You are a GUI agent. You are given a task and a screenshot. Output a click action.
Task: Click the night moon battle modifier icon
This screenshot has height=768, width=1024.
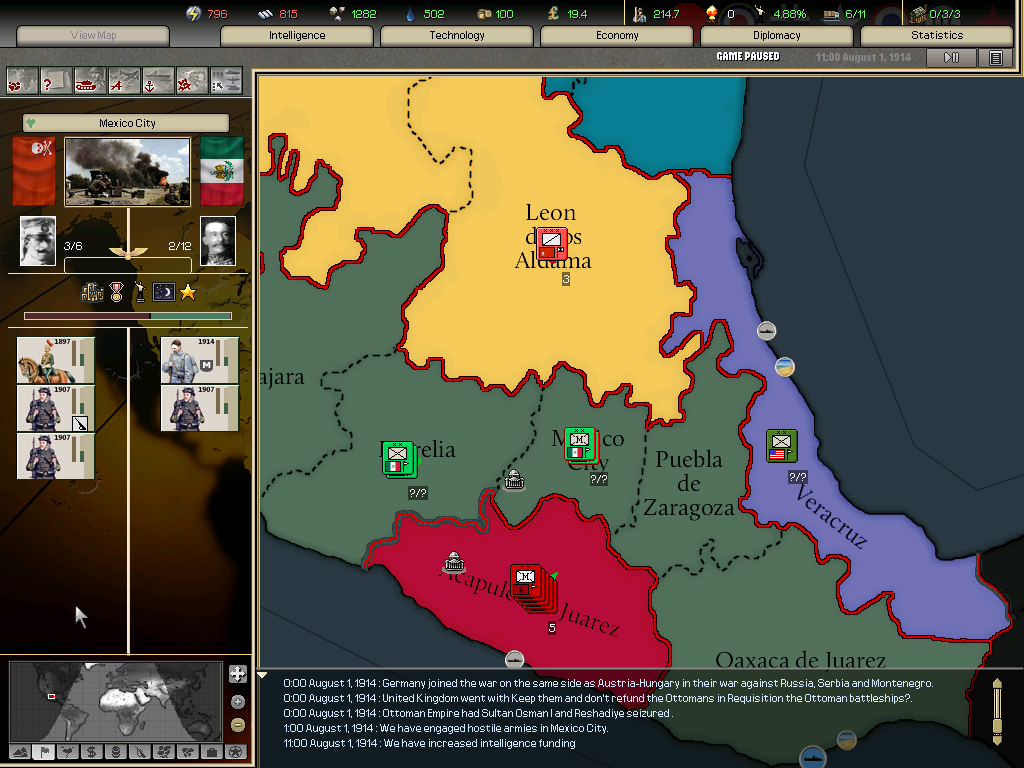[x=163, y=292]
